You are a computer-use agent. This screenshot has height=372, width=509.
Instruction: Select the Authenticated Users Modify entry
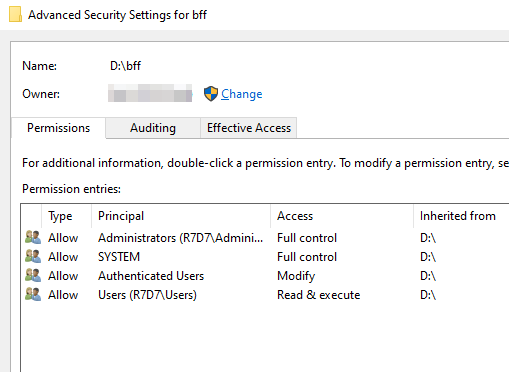265,276
